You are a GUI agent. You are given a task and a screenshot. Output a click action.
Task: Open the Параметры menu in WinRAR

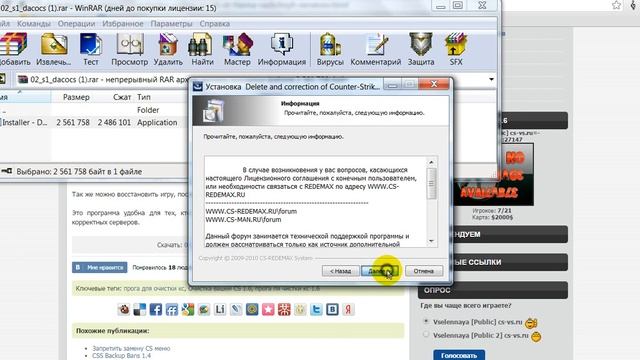coord(171,24)
